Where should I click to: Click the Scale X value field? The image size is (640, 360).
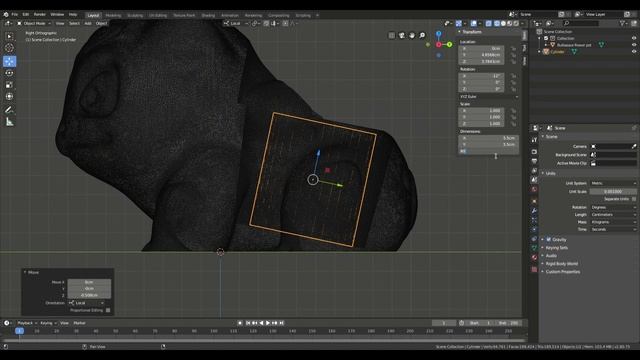point(482,111)
